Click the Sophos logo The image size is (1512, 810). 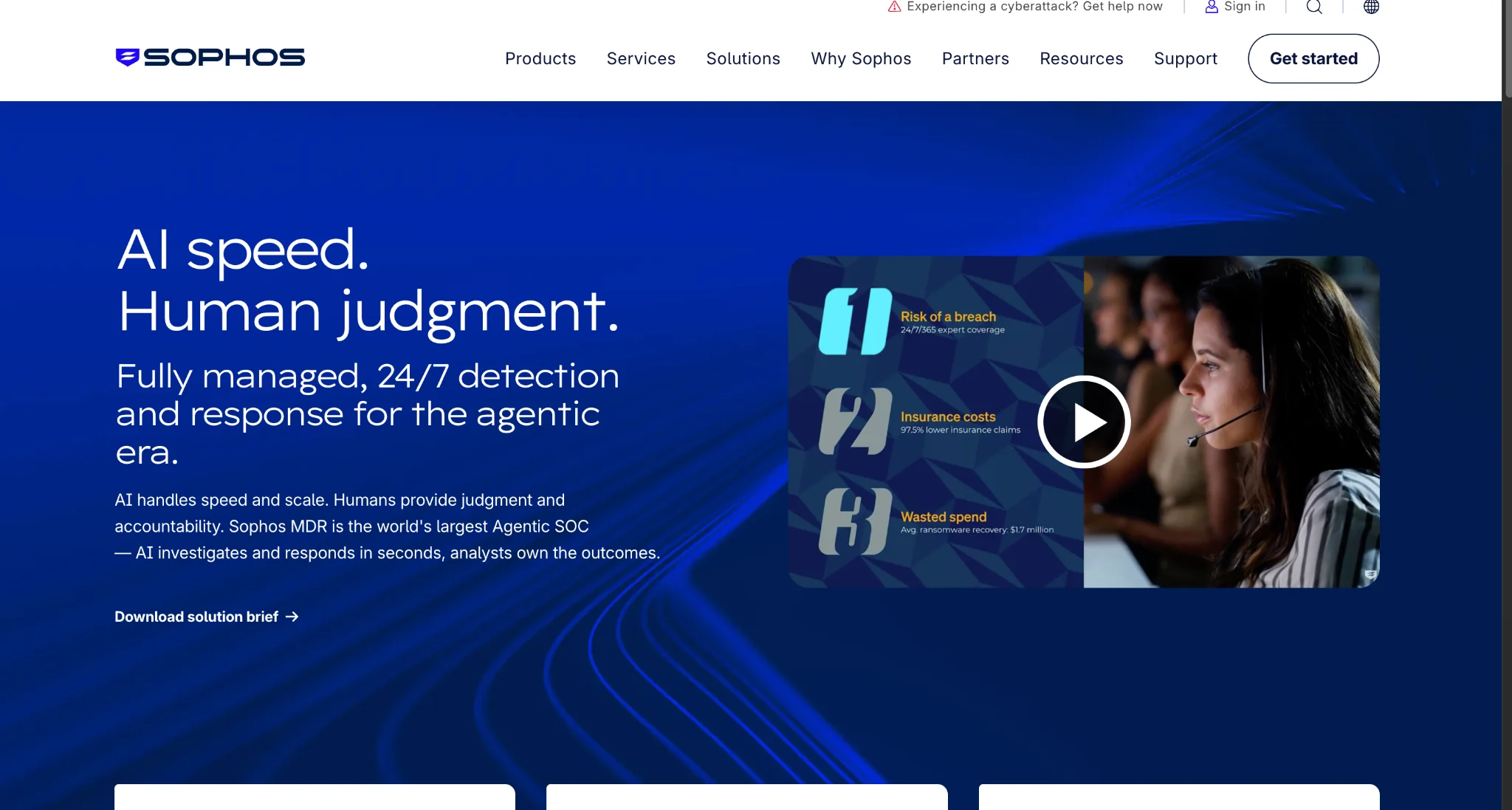[210, 58]
